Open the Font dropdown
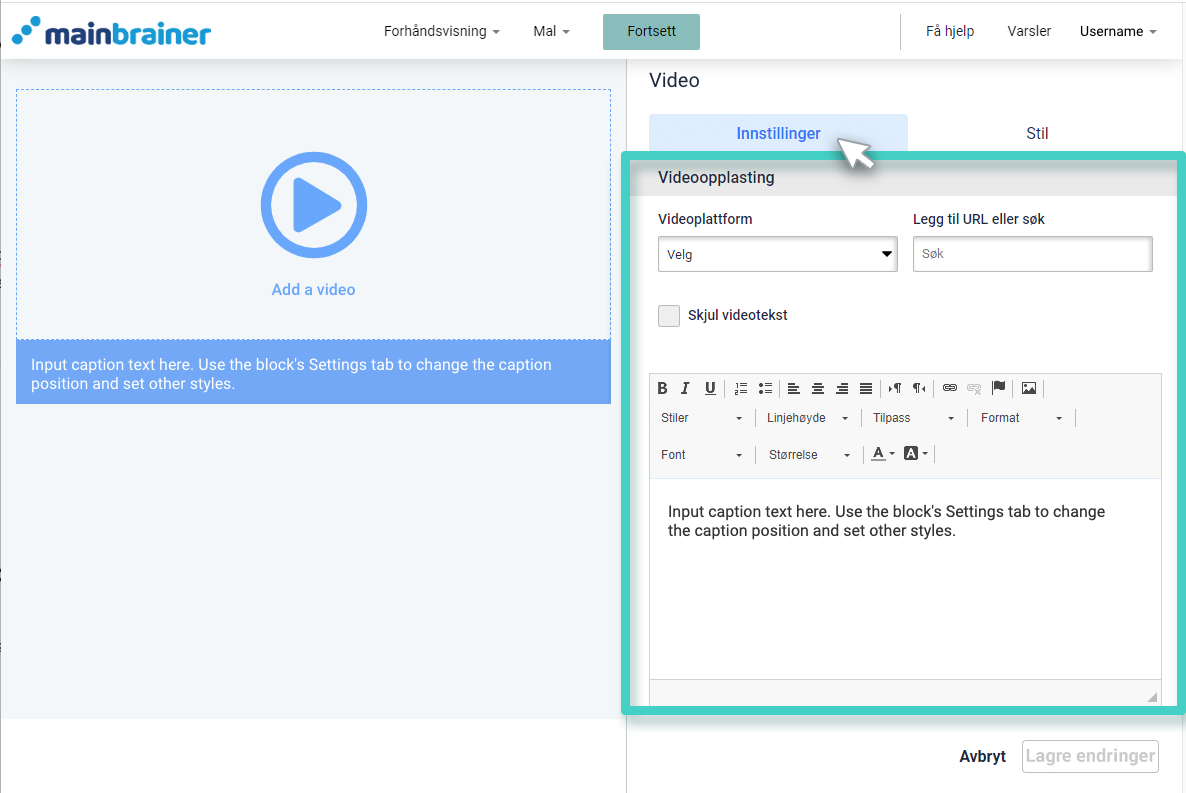1186x793 pixels. [702, 455]
